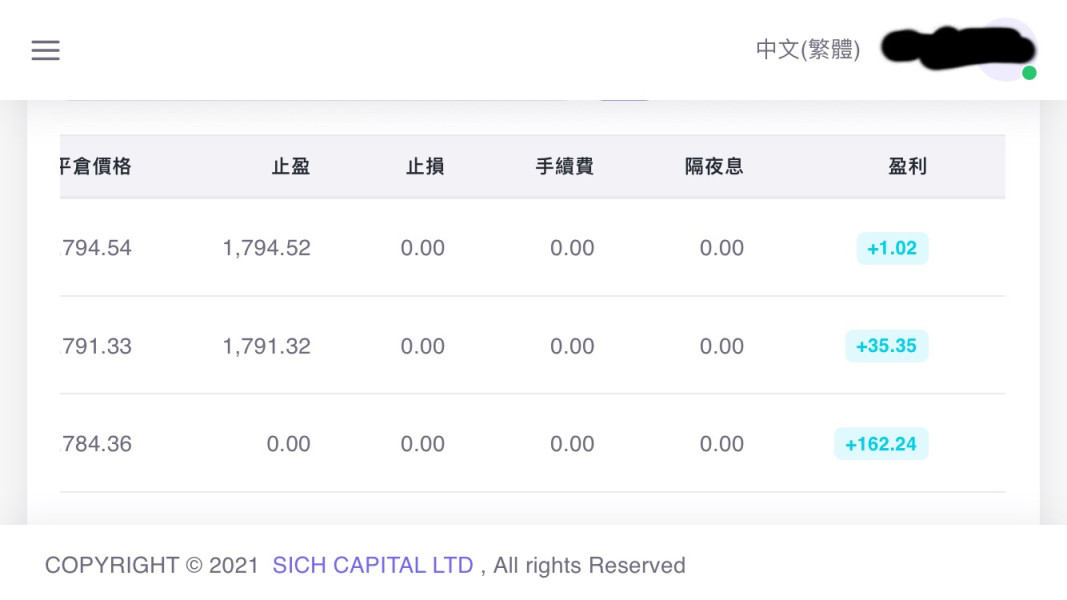Click the 盈利 column header
This screenshot has height=600, width=1067.
click(x=907, y=167)
